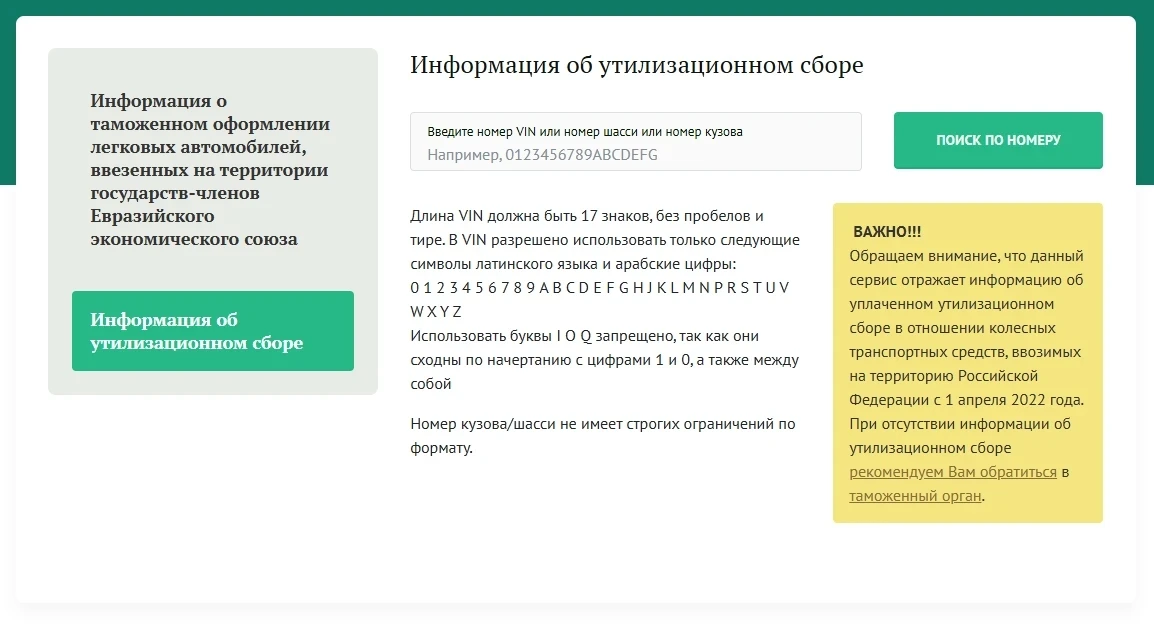The width and height of the screenshot is (1154, 625).
Task: Click the "Длина VIN должна быть 17 знаков" sentence
Action: pos(586,216)
